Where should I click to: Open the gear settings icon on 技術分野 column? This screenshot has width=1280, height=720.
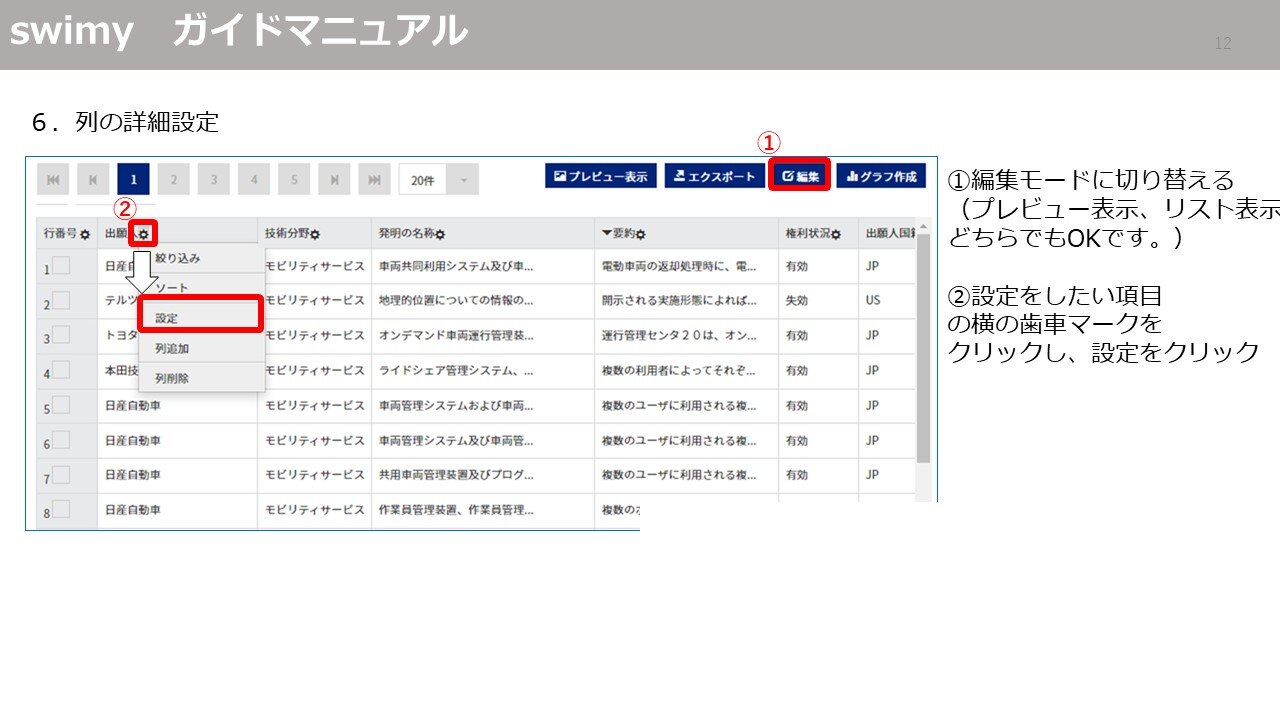coord(316,232)
